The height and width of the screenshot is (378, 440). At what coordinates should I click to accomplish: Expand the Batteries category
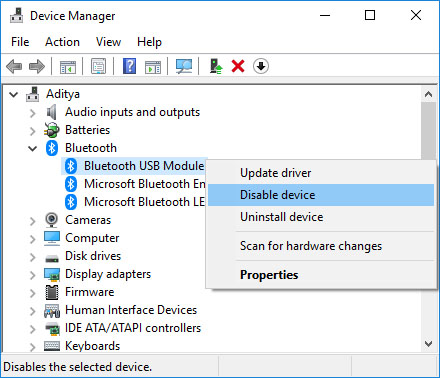32,131
